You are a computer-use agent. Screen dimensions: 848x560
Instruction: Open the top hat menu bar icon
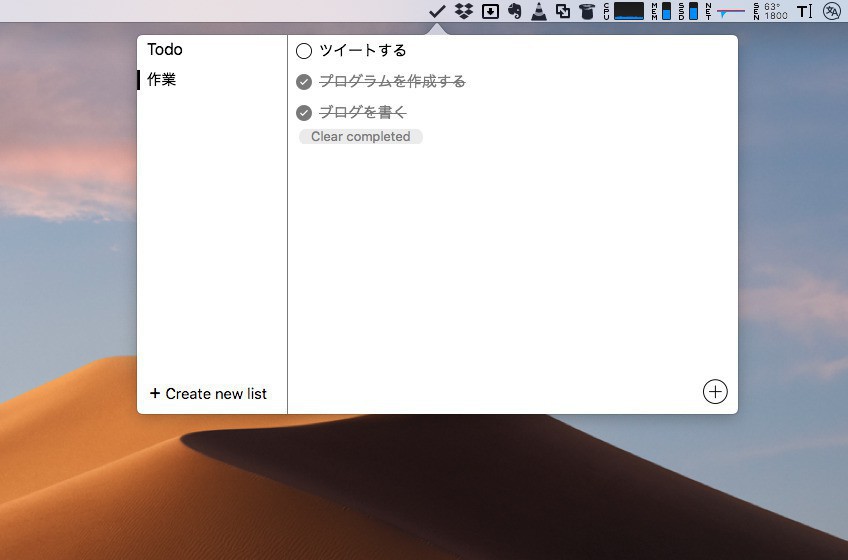pos(587,11)
